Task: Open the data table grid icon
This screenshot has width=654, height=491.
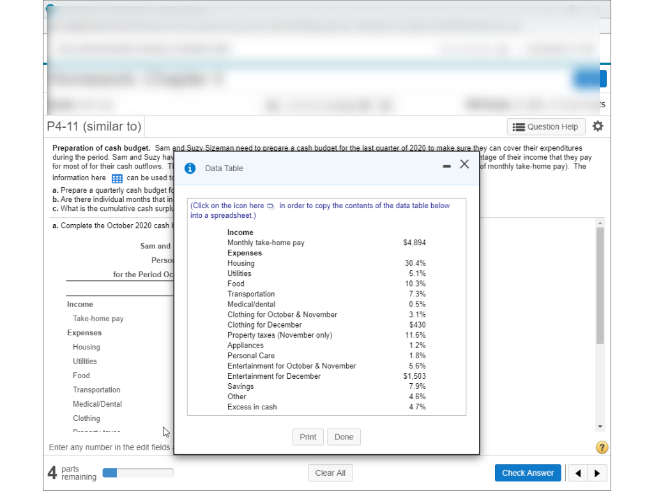Action: click(117, 179)
